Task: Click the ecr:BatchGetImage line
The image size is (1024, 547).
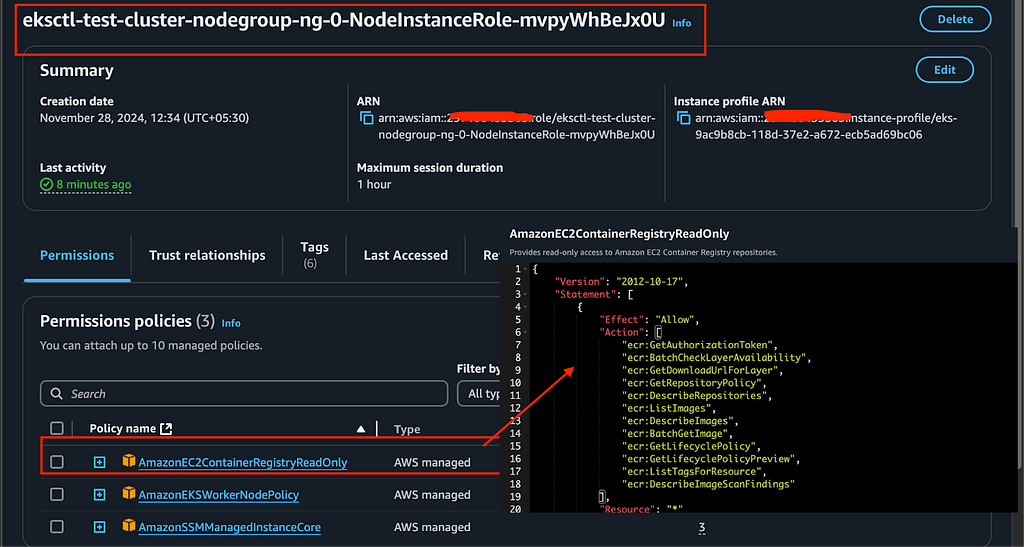Action: (677, 433)
